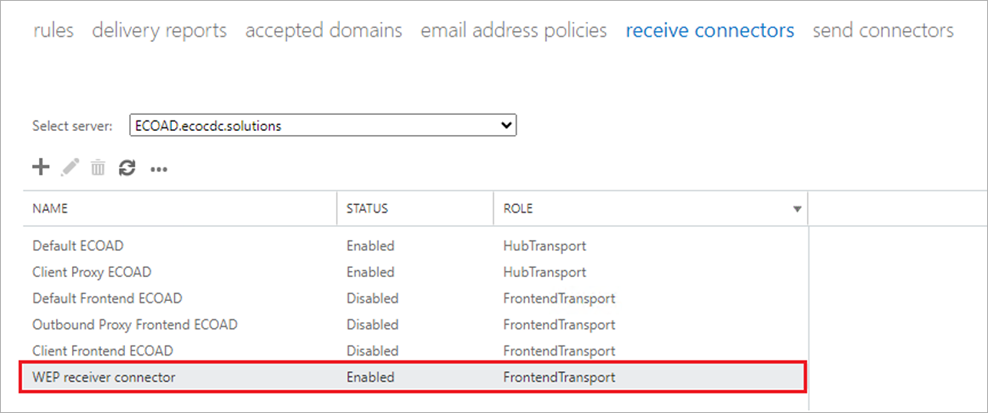
Task: Click the edit pencil icon
Action: [x=69, y=168]
